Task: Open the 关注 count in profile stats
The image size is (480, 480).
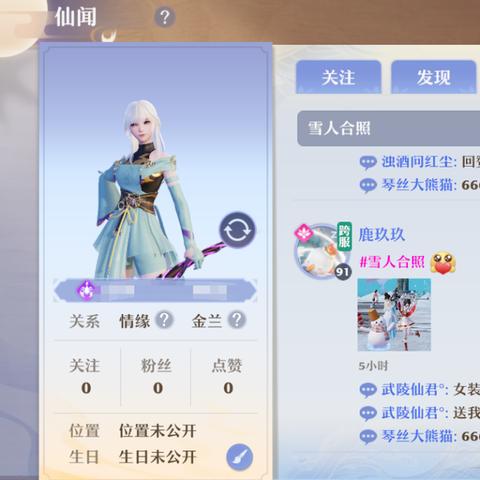Action: tap(85, 377)
